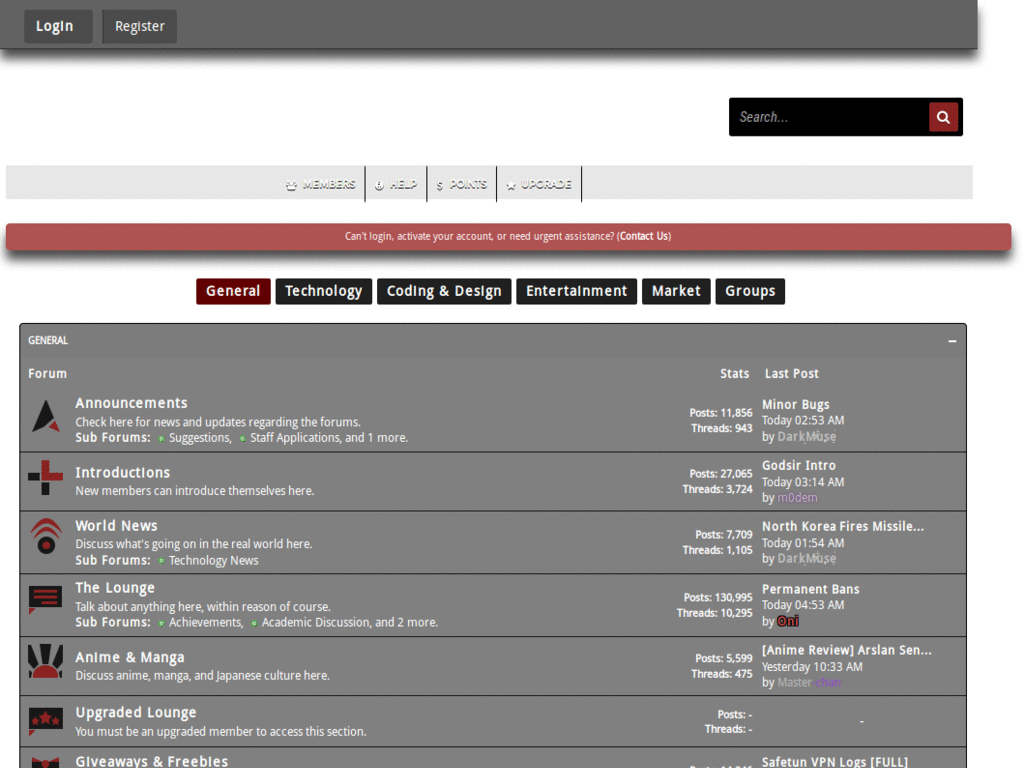Select the Entertainment tab

(577, 291)
